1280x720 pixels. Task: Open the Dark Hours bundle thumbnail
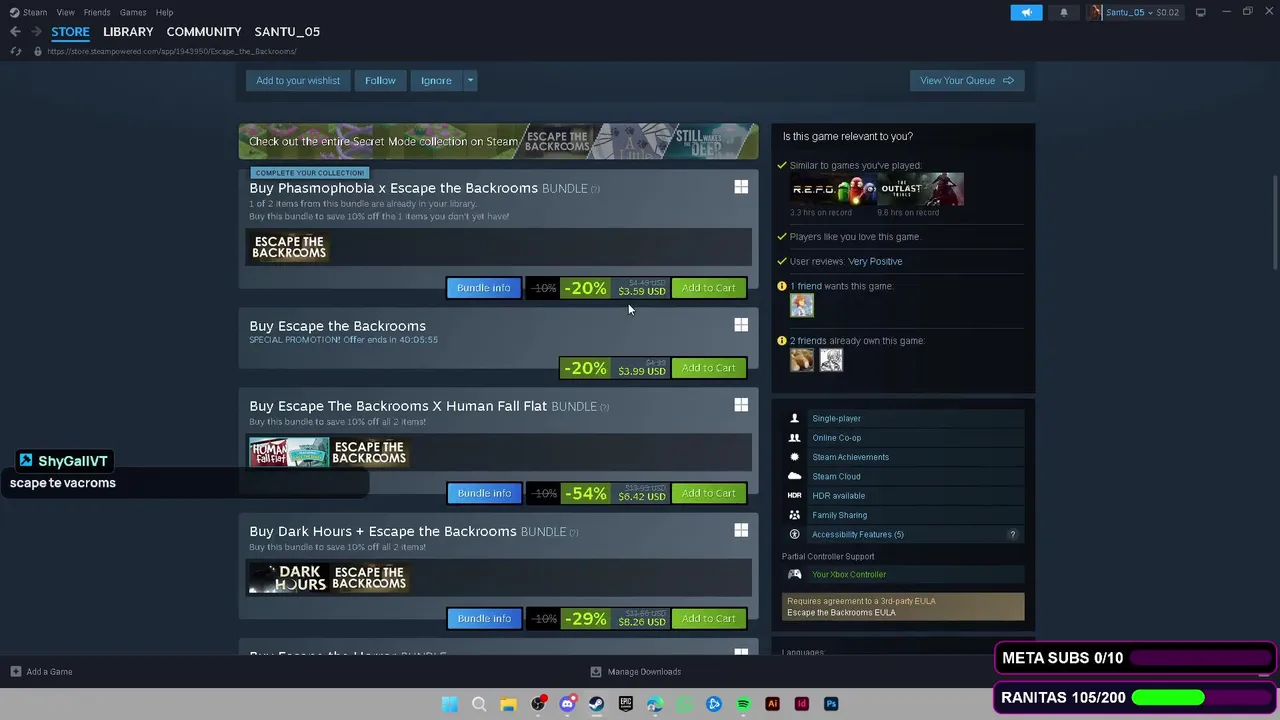point(289,578)
